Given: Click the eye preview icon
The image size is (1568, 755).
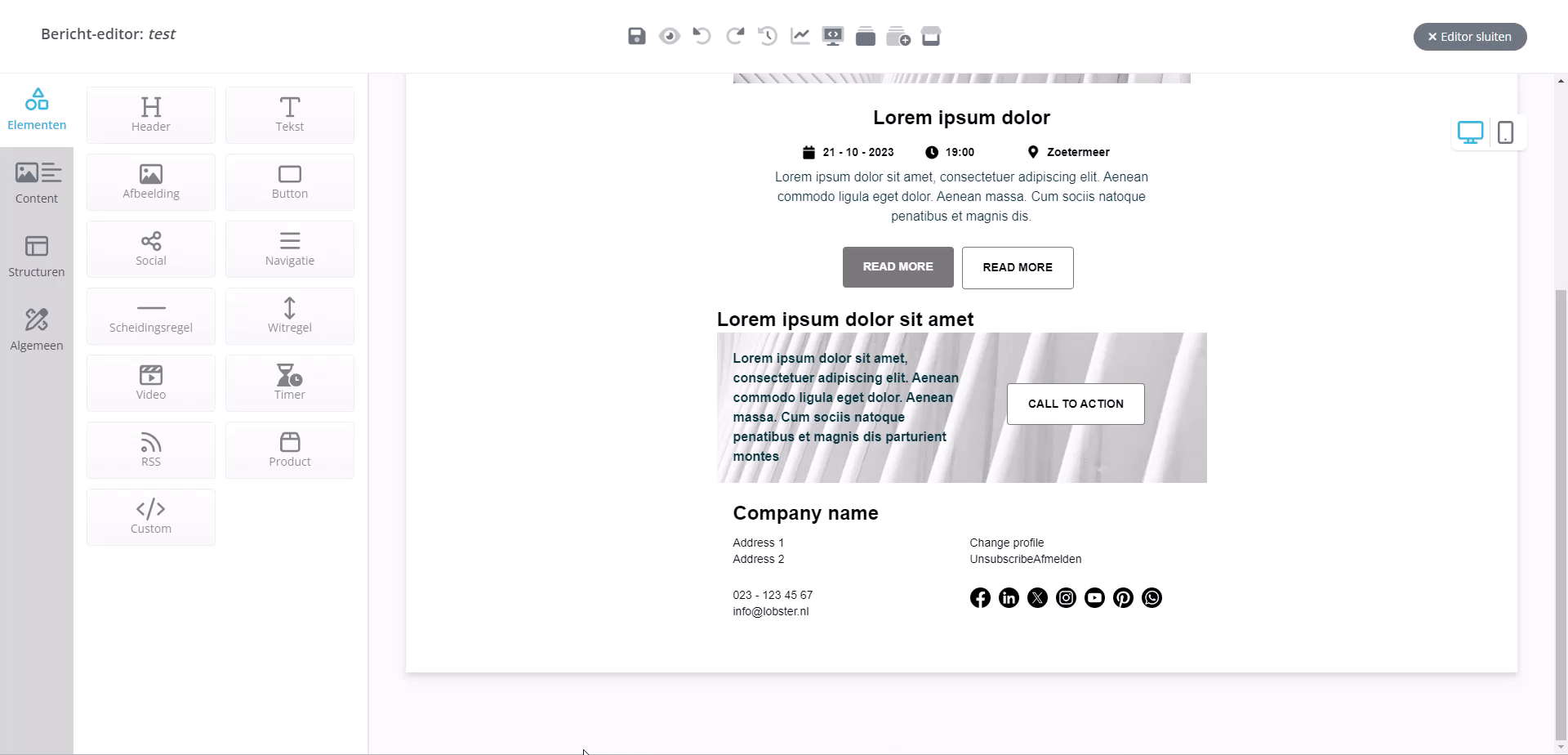Looking at the screenshot, I should pyautogui.click(x=670, y=36).
